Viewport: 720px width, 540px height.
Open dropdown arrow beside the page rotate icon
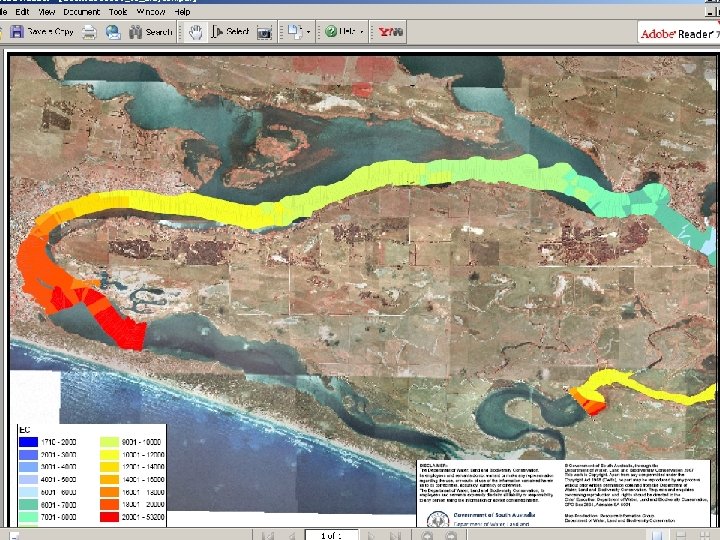click(308, 32)
